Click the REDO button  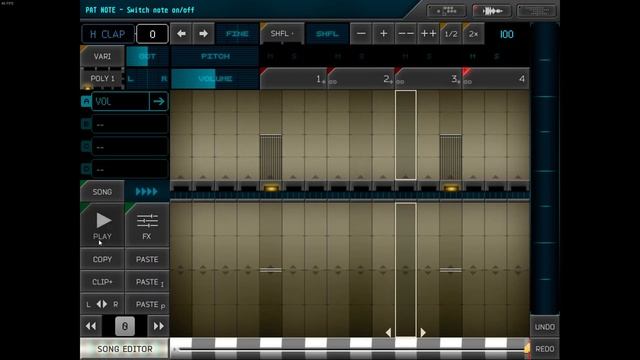click(x=544, y=349)
